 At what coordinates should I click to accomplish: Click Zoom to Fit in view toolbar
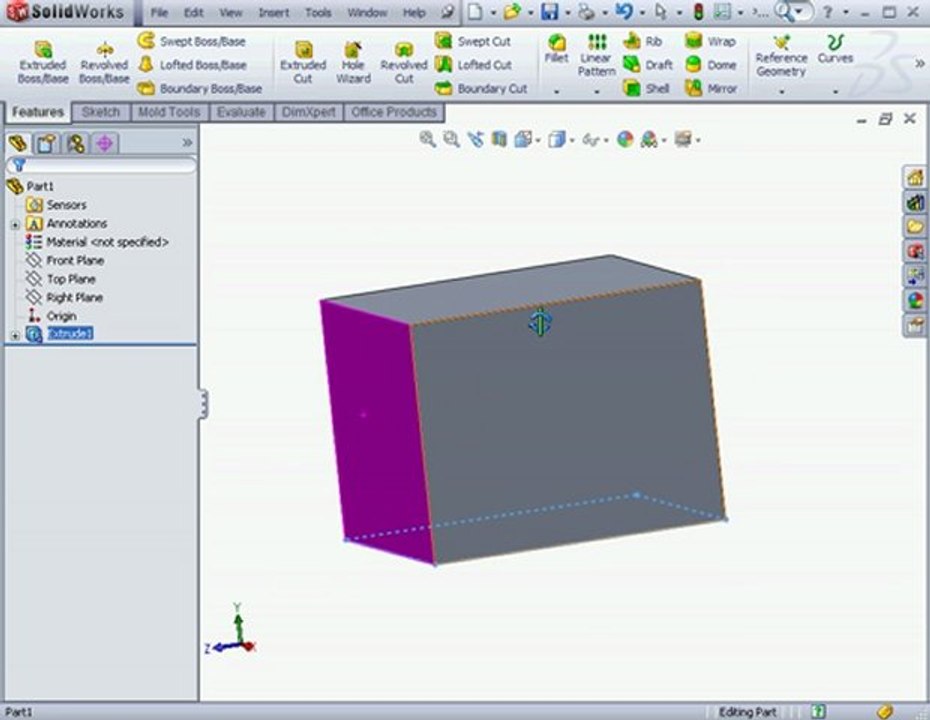[427, 139]
